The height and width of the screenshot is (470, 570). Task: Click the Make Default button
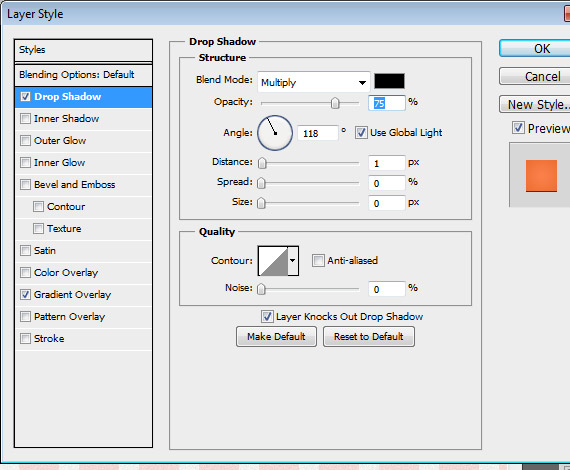[x=276, y=337]
